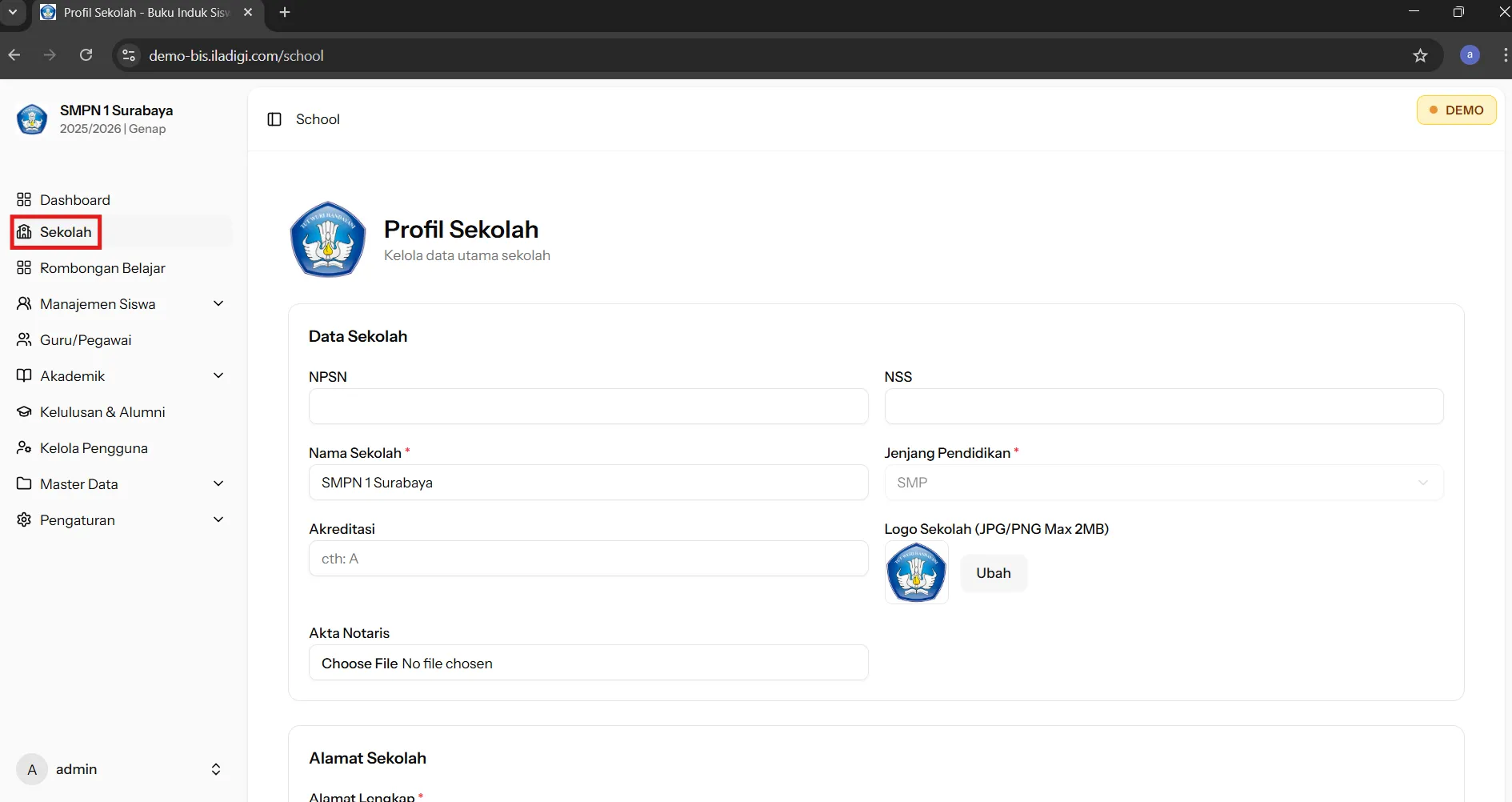The image size is (1512, 802).
Task: Click the browser address bar URL
Action: pos(236,55)
